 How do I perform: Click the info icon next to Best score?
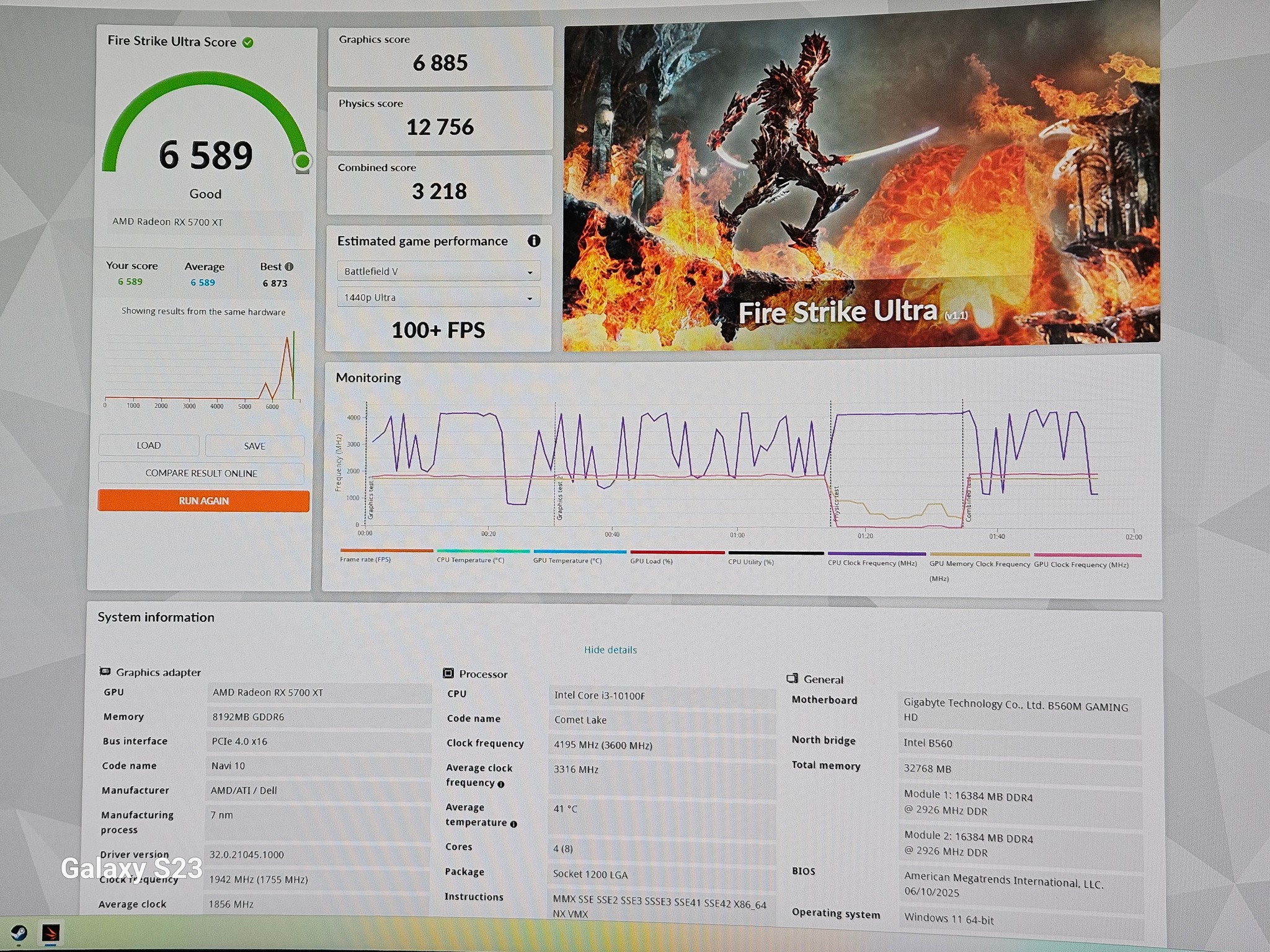[x=289, y=267]
